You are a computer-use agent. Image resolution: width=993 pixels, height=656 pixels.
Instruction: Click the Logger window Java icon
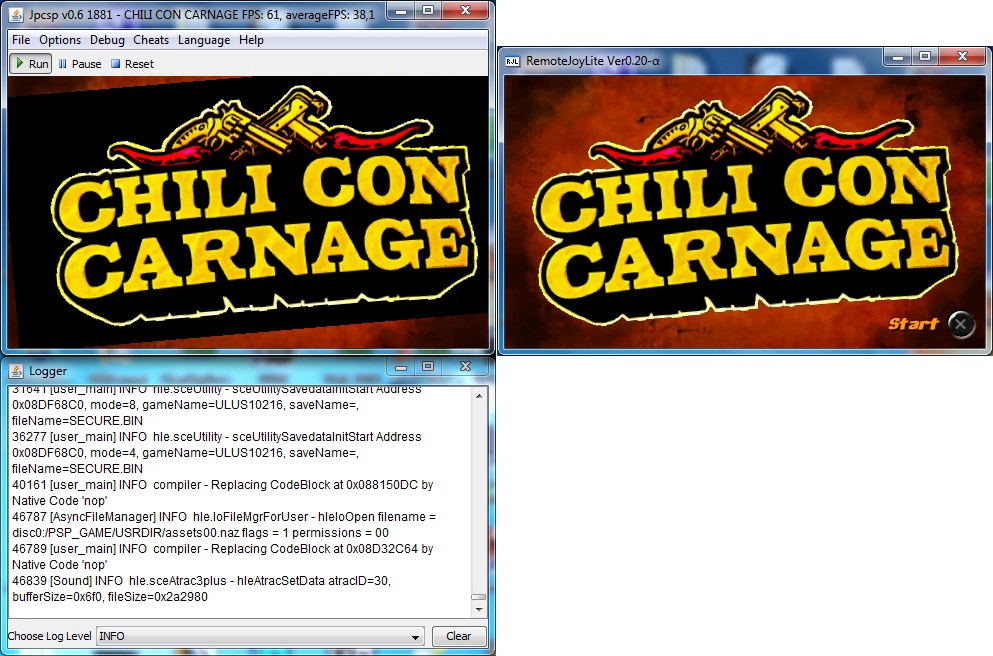click(17, 370)
